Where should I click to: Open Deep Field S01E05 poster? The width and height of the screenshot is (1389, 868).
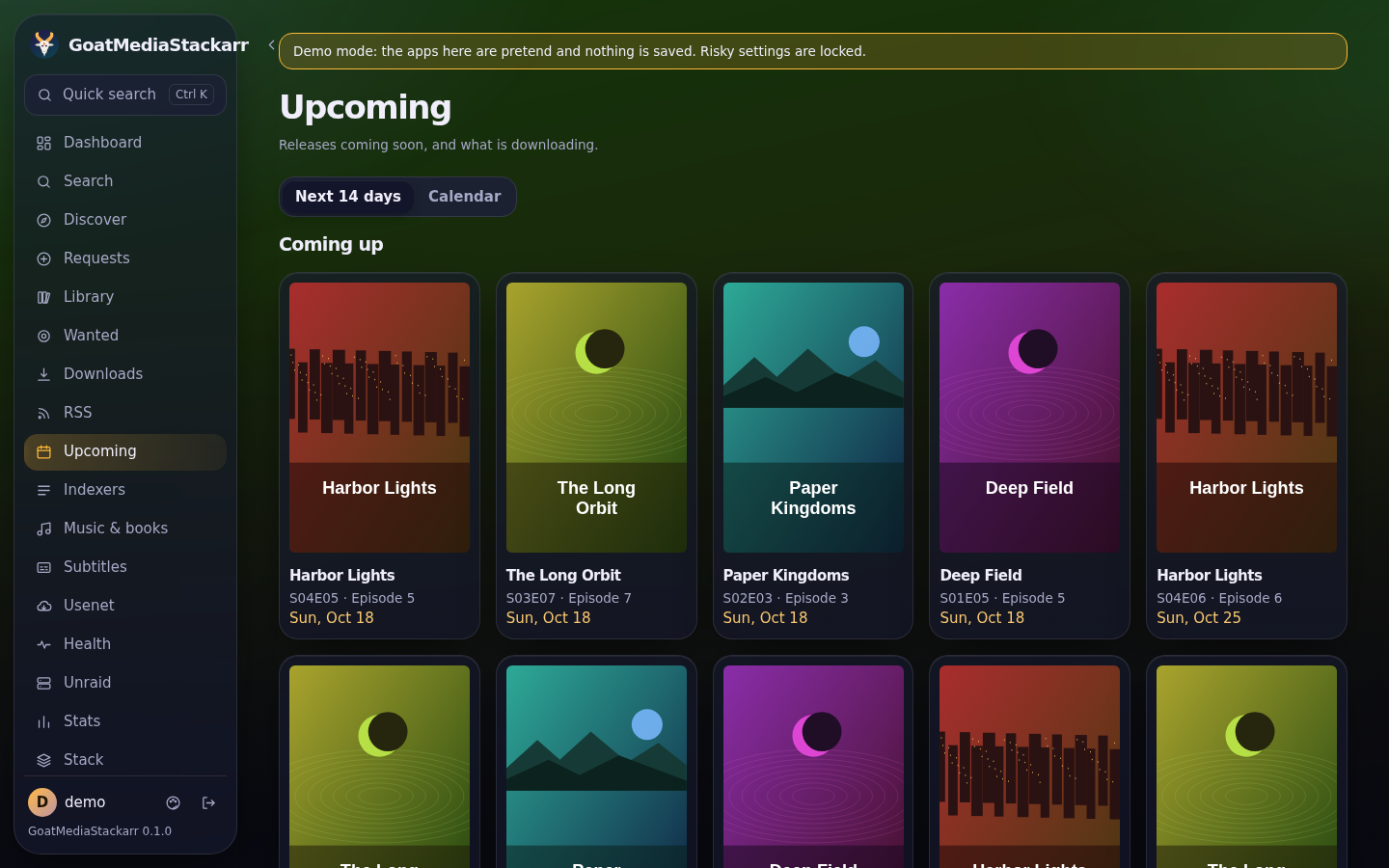(1029, 417)
